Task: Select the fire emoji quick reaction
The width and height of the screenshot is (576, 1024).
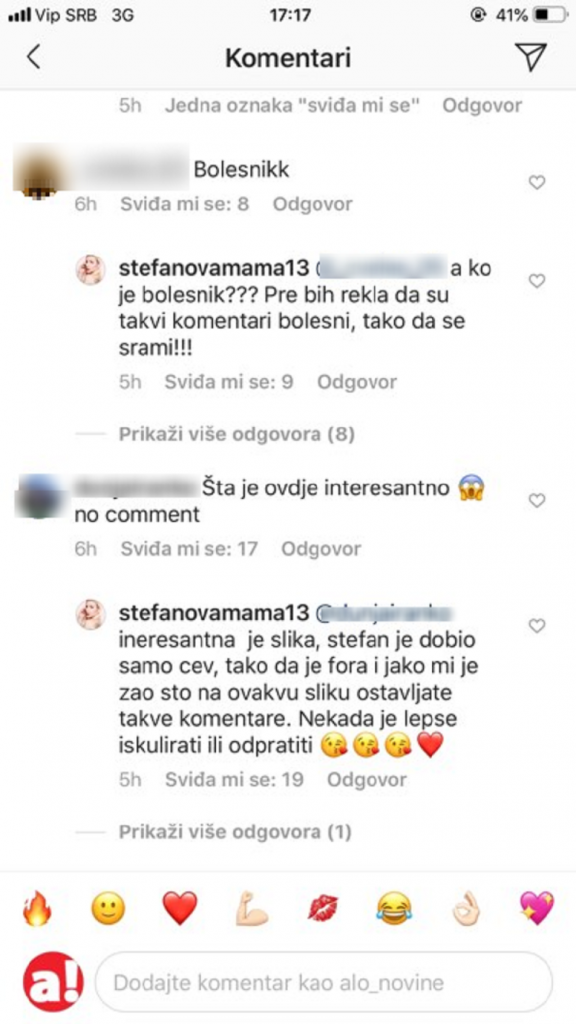Action: 38,910
